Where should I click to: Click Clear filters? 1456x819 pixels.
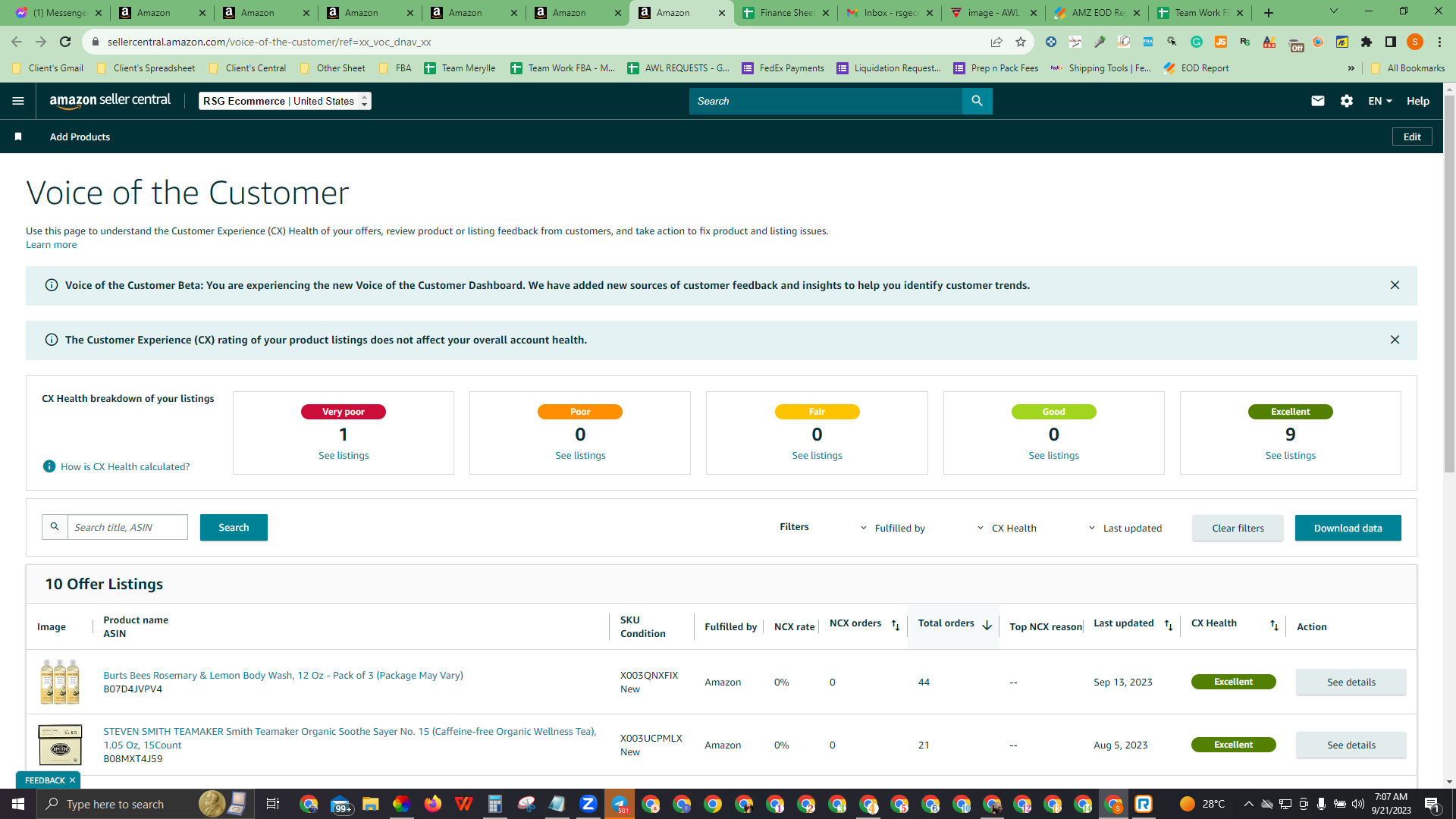pyautogui.click(x=1238, y=528)
